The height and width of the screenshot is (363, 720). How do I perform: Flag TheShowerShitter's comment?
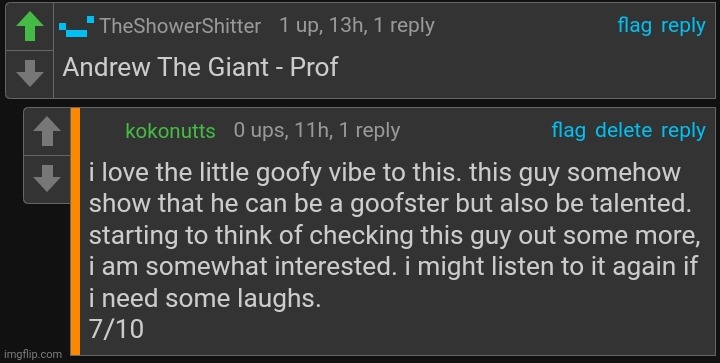634,26
